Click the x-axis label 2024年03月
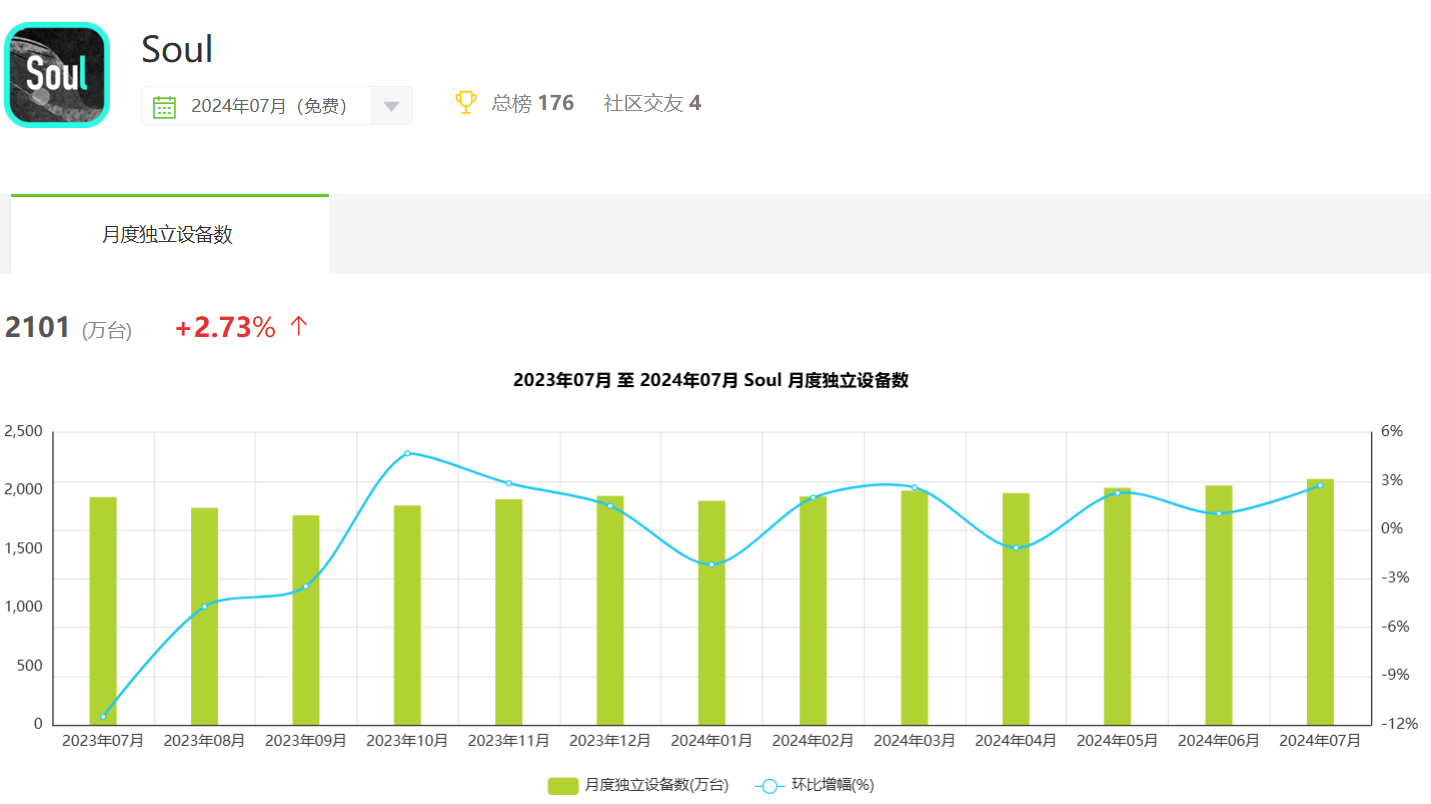 click(914, 741)
